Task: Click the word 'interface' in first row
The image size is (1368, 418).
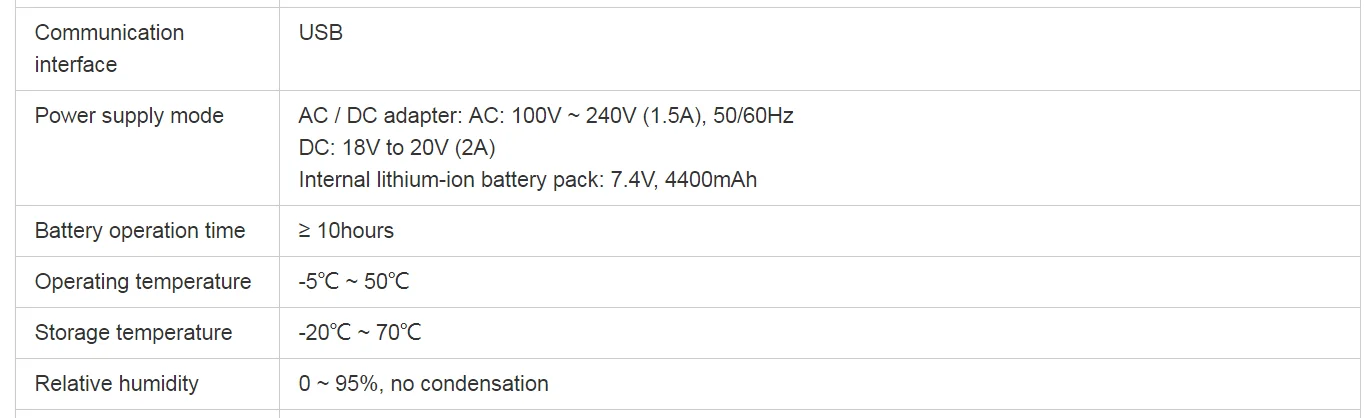Action: [76, 64]
